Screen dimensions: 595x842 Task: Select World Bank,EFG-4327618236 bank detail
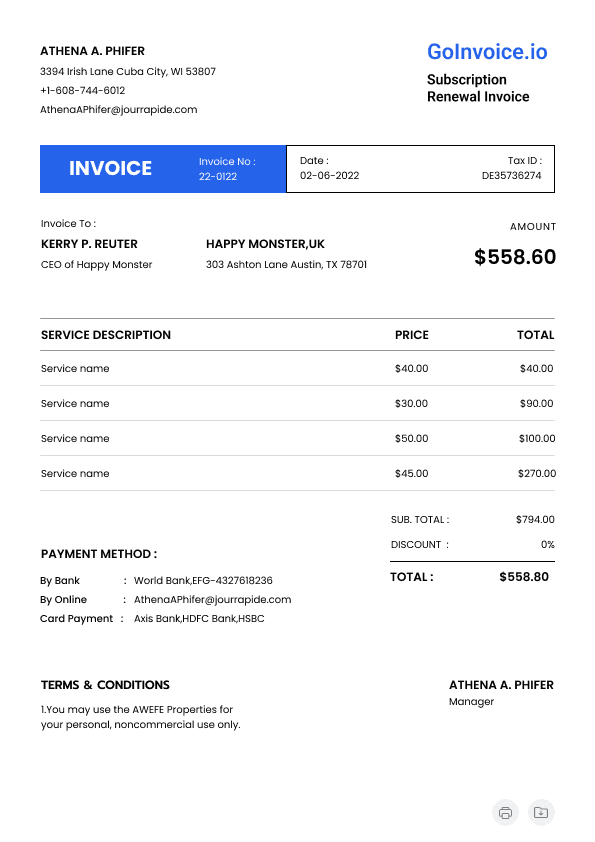203,580
